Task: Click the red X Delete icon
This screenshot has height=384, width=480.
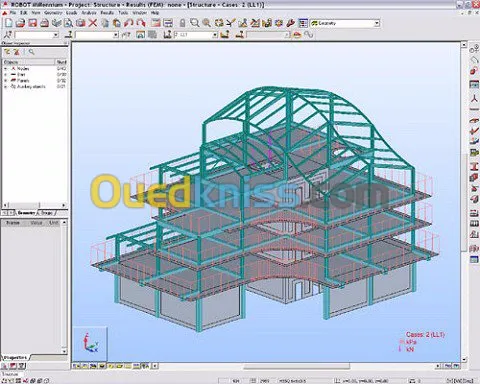Action: [x=93, y=23]
